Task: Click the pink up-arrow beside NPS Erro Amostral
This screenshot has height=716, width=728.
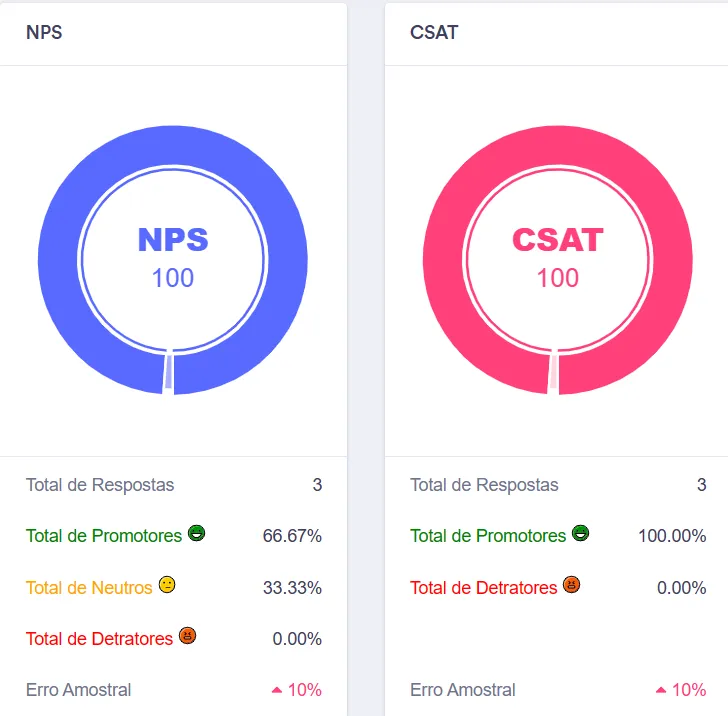Action: [x=277, y=690]
